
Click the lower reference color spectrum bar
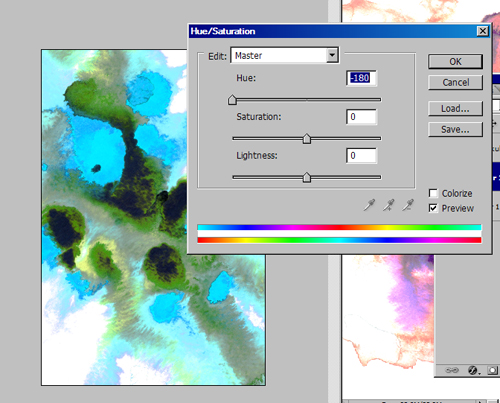pos(339,240)
